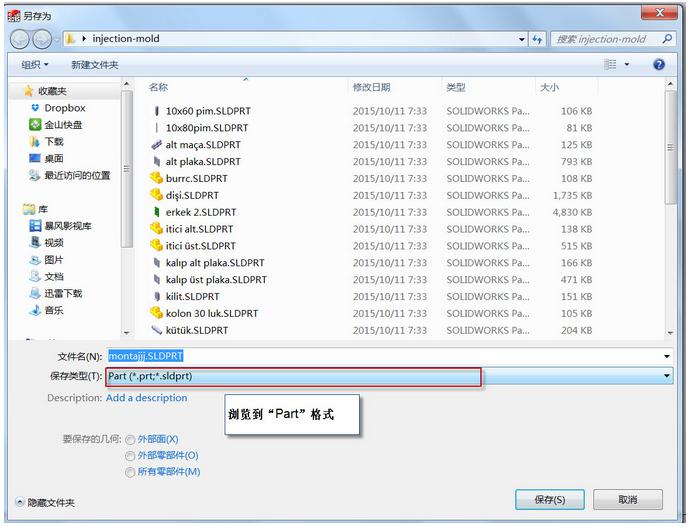
Task: Open the view options icon
Action: pyautogui.click(x=611, y=64)
